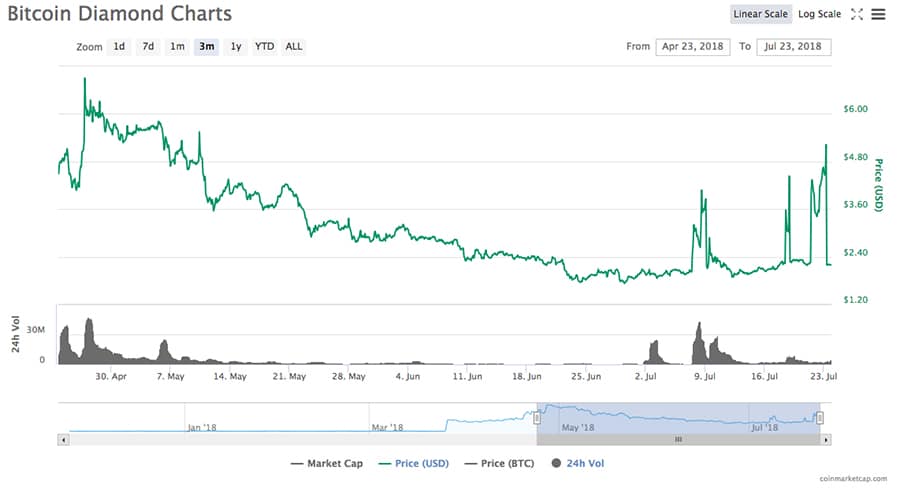Toggle the Market Cap legend series
900x489 pixels.
pos(327,463)
